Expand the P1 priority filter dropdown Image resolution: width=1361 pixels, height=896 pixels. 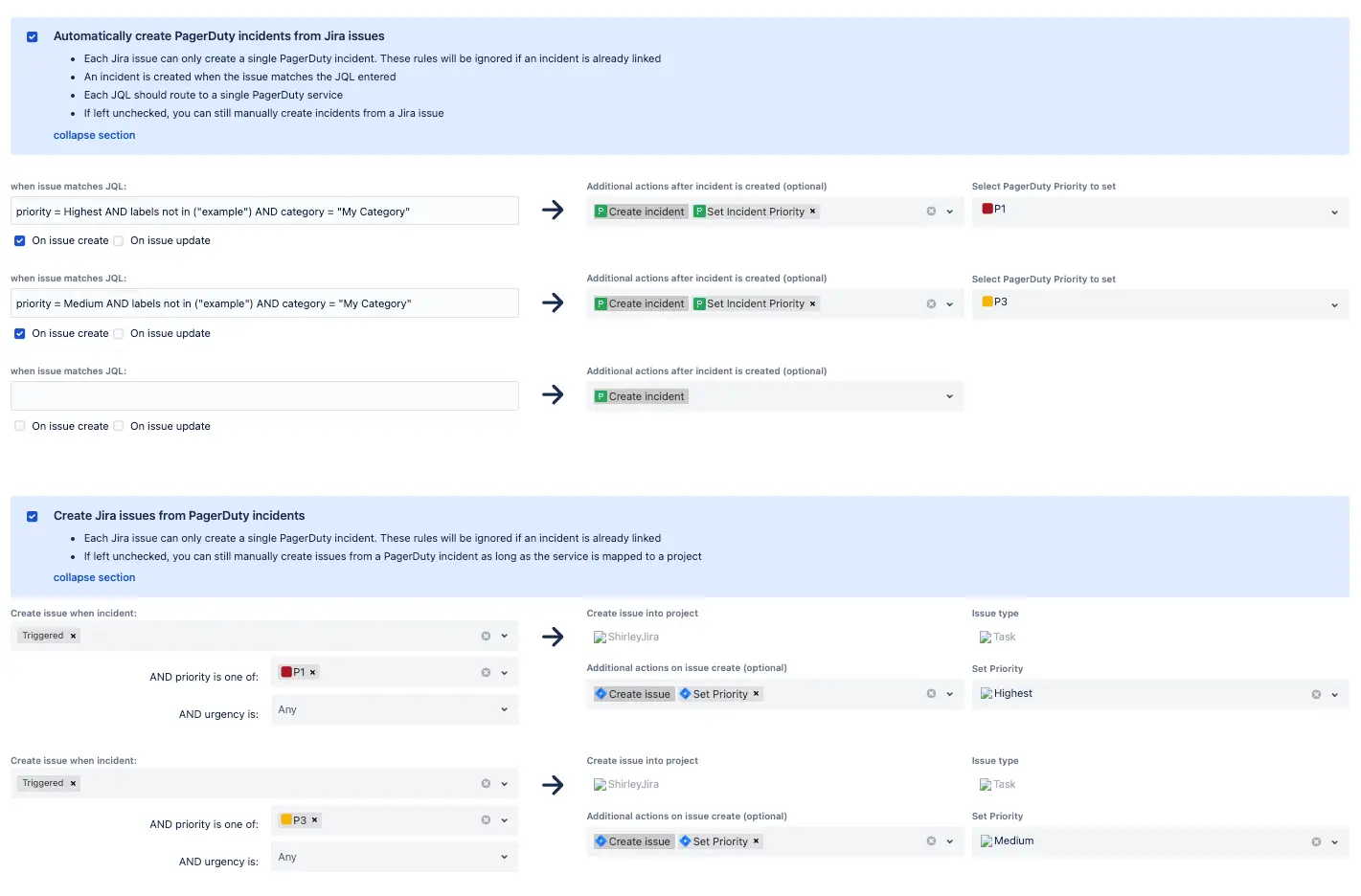[x=505, y=672]
